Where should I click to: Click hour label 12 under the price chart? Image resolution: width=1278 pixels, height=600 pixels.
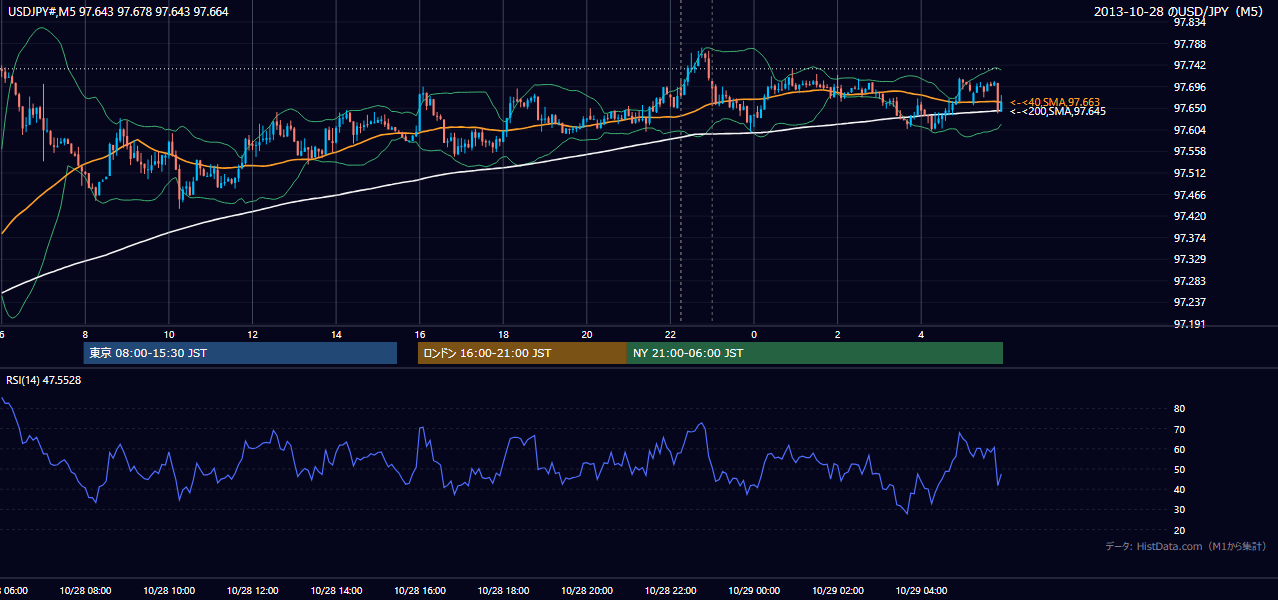pyautogui.click(x=253, y=334)
